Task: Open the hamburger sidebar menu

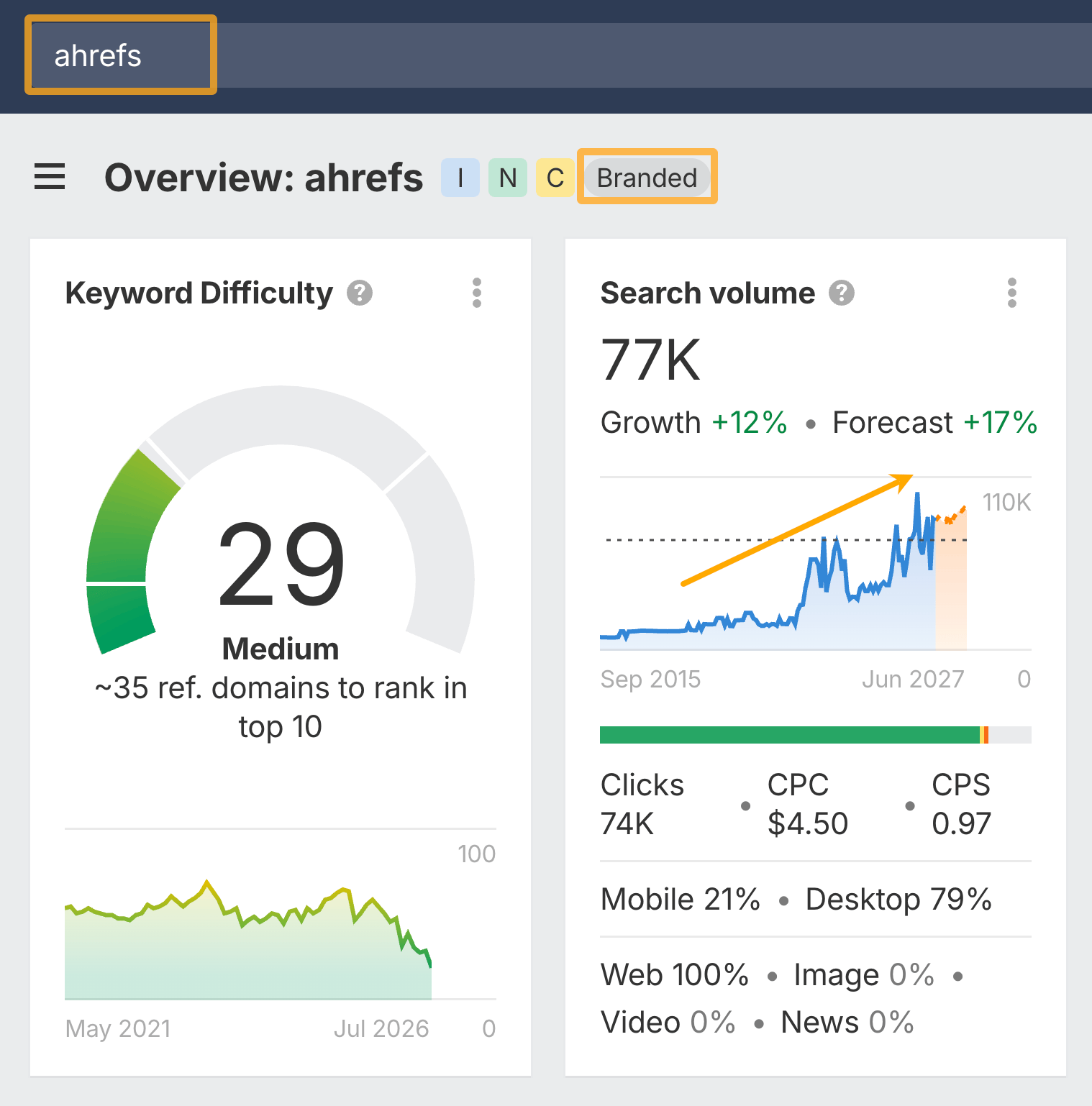Action: pos(50,177)
